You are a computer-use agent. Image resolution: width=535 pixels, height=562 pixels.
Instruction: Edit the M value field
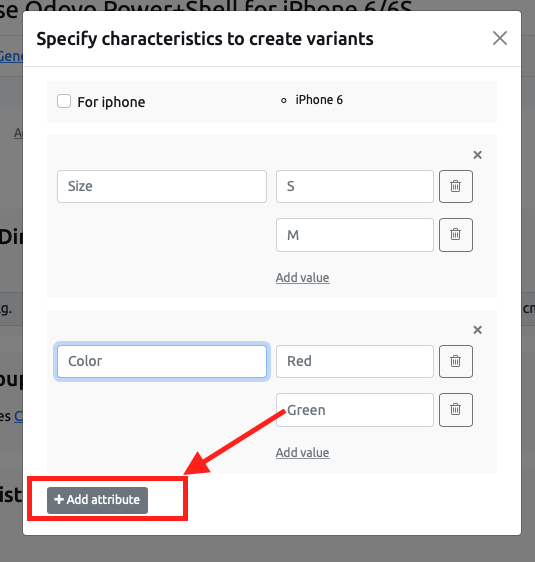coord(355,235)
